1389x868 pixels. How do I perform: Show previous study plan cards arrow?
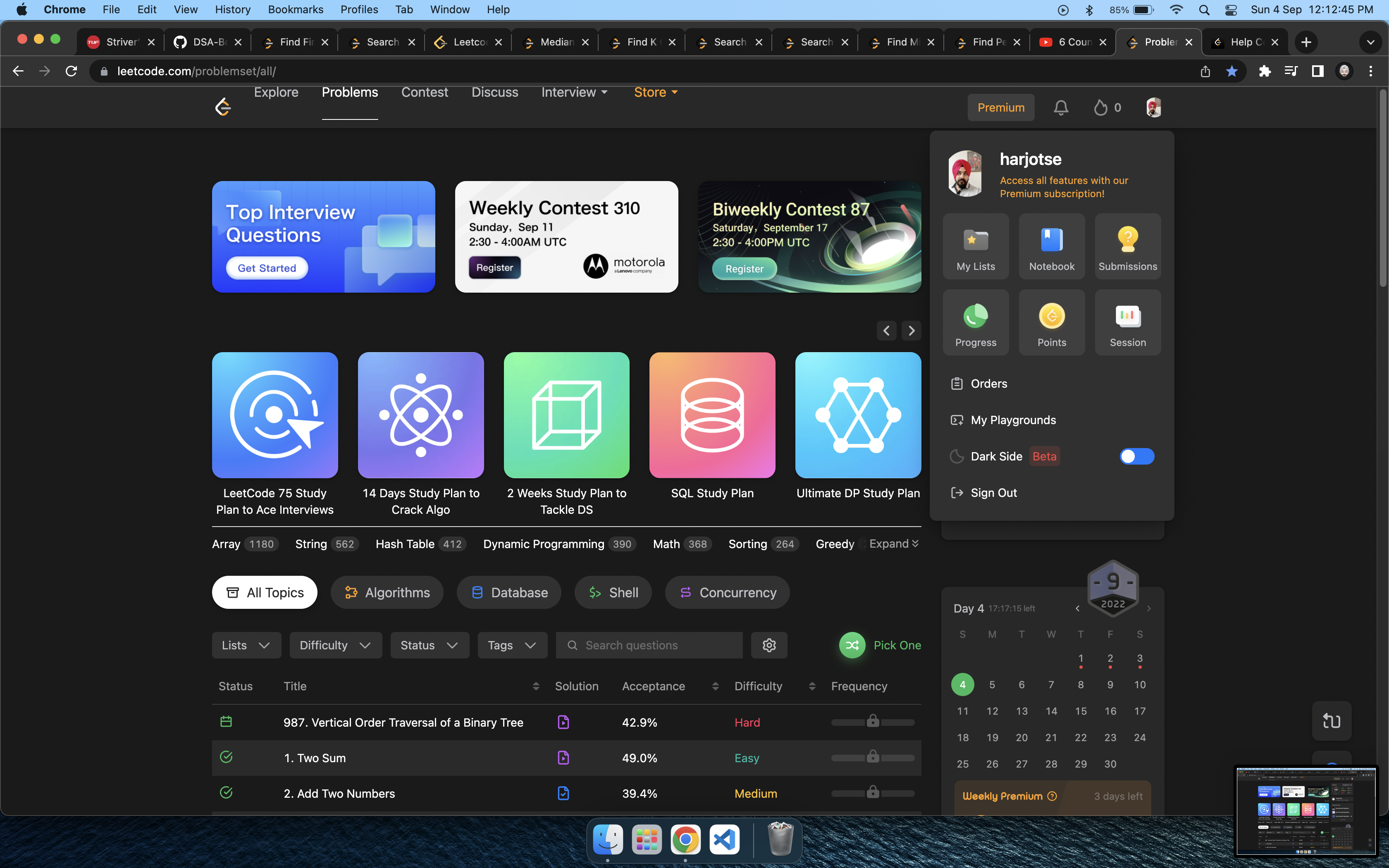click(886, 331)
